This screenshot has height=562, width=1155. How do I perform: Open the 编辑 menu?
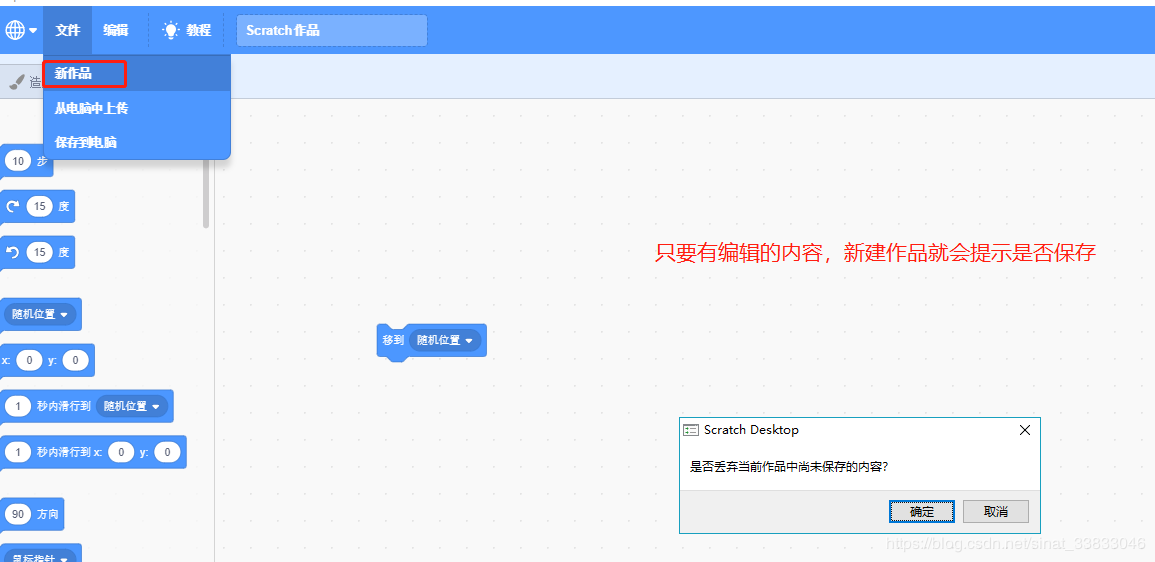coord(116,30)
